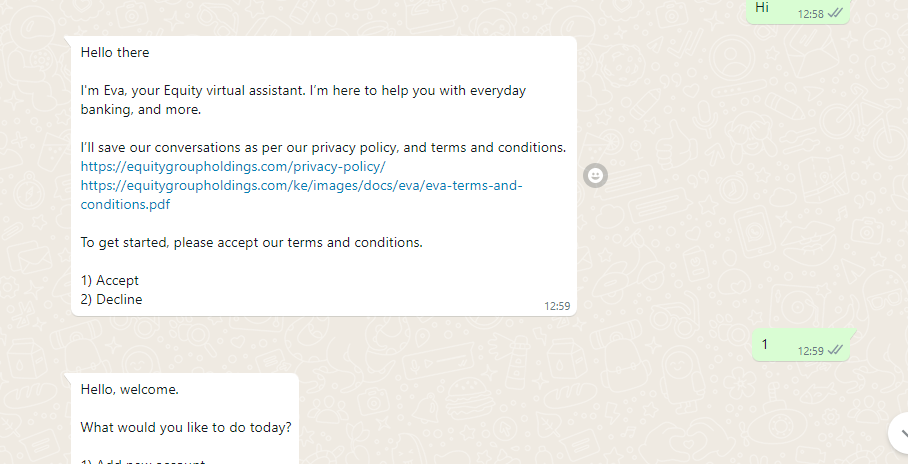Open the eva-terms-and-conditions.pdf link

(x=301, y=195)
